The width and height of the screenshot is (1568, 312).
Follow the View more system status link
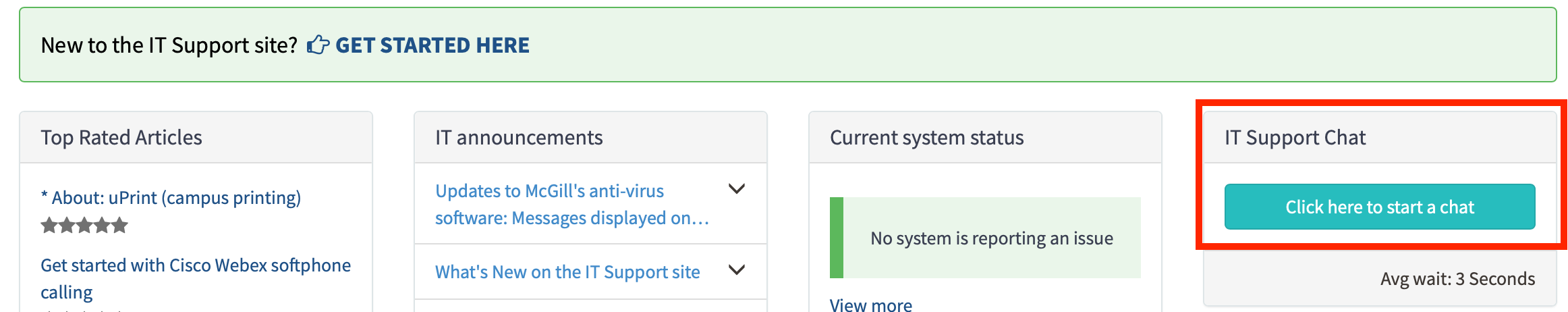pyautogui.click(x=870, y=305)
